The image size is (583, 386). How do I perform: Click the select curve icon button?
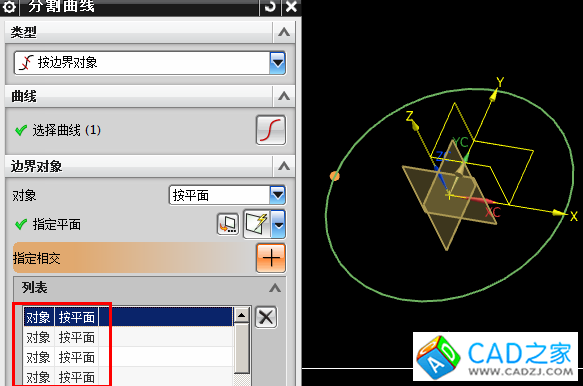click(271, 130)
